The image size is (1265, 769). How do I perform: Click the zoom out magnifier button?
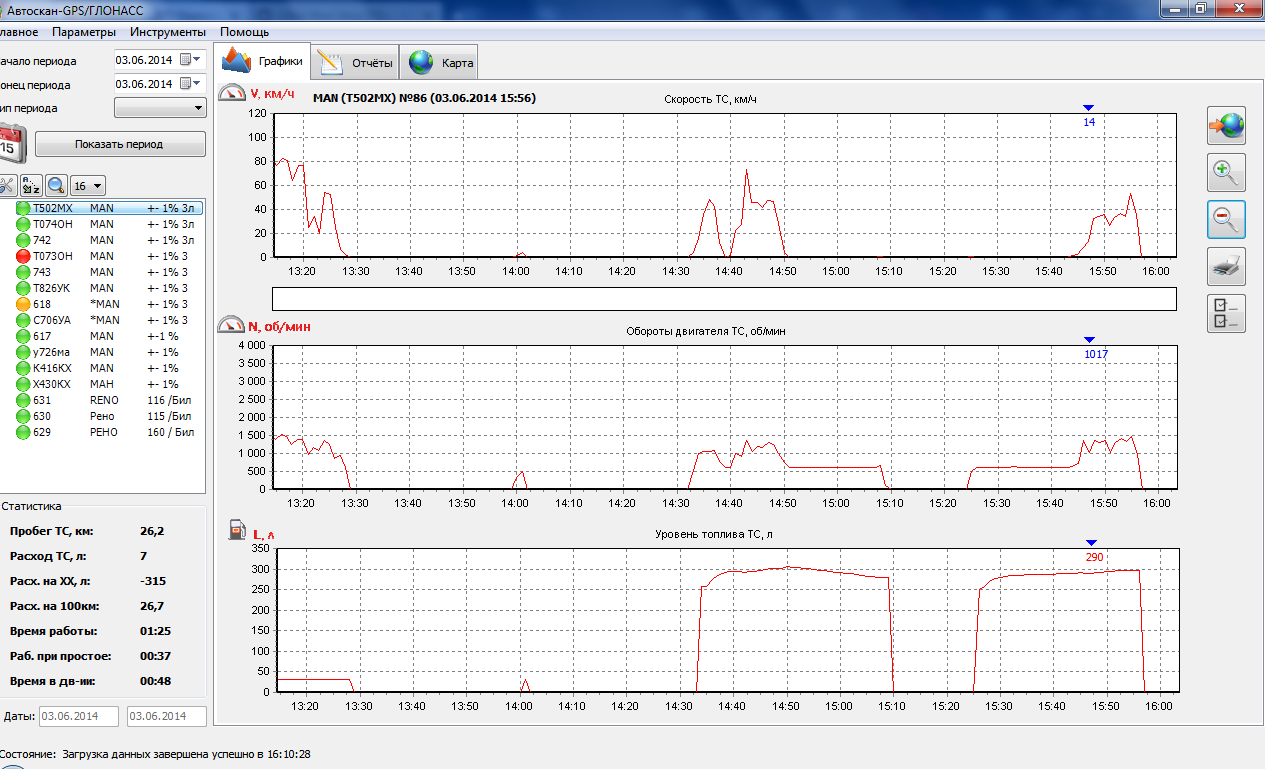coord(1226,218)
